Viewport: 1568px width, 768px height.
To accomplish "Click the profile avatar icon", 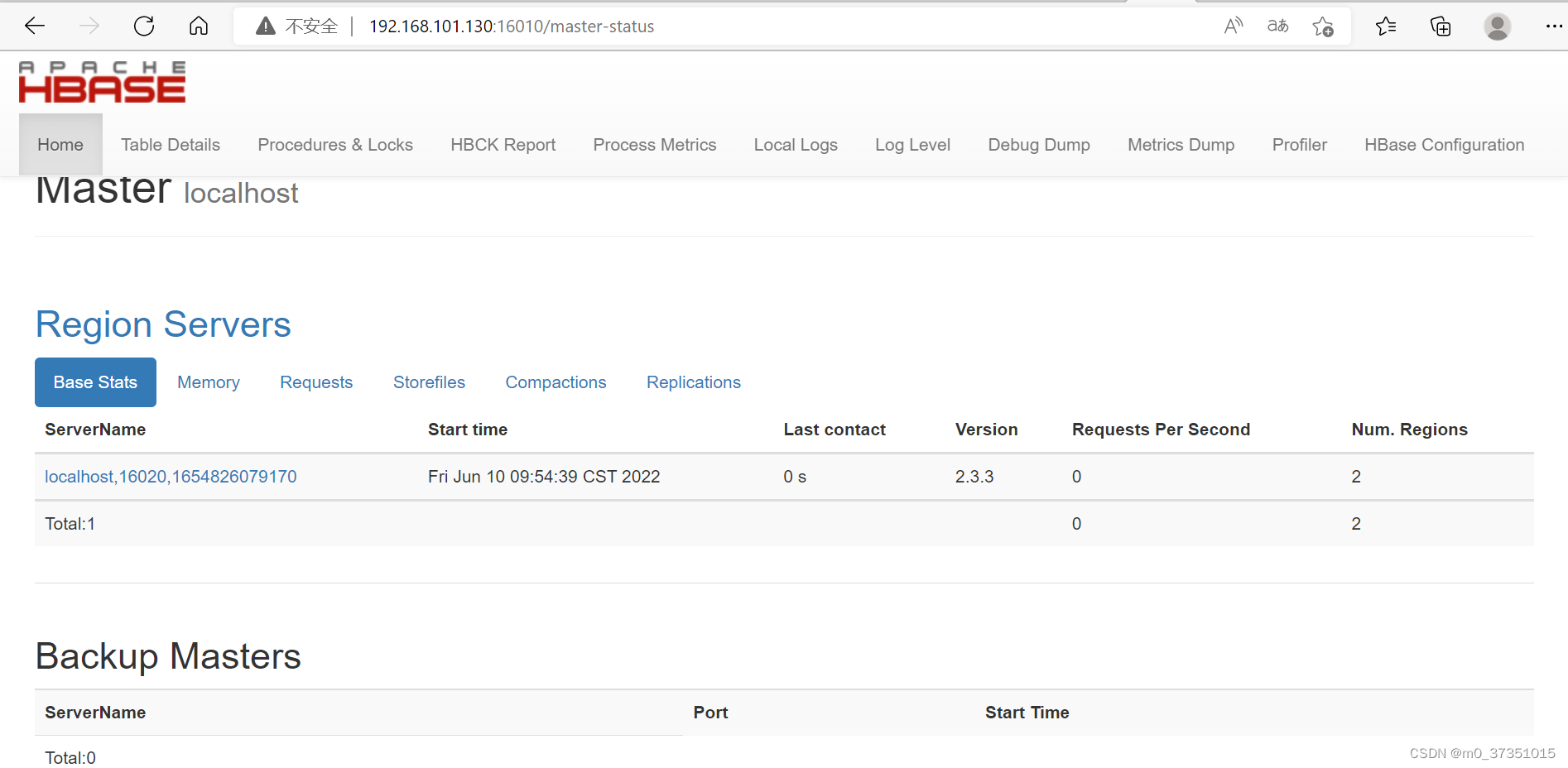I will [1498, 26].
